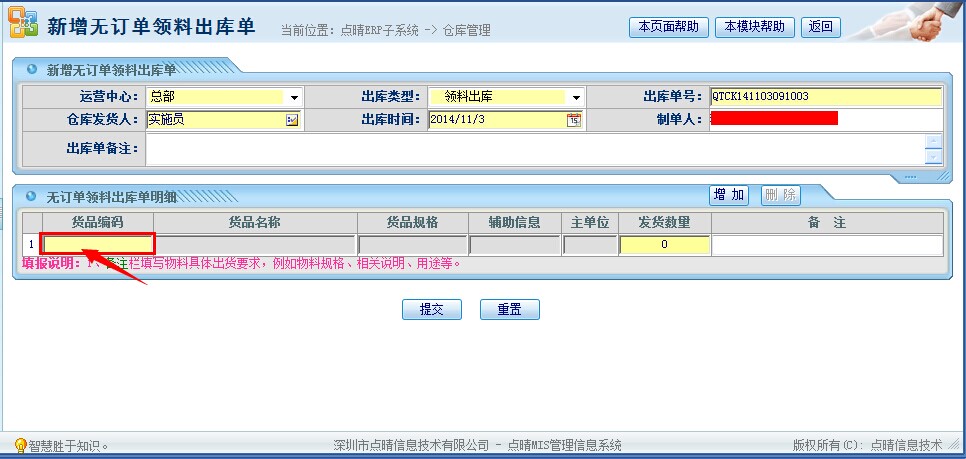The height and width of the screenshot is (459, 966).
Task: Click the ERP logo icon beside the title
Action: 23,26
